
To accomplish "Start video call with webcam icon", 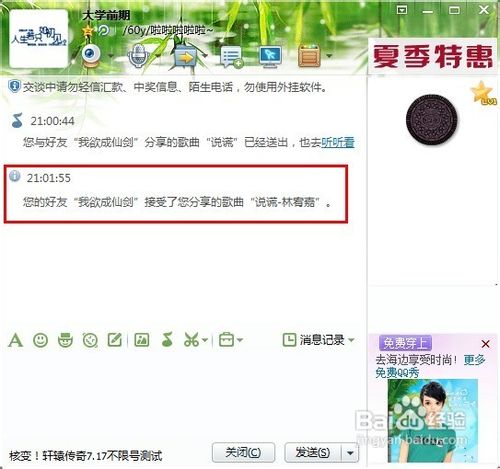I will [91, 55].
